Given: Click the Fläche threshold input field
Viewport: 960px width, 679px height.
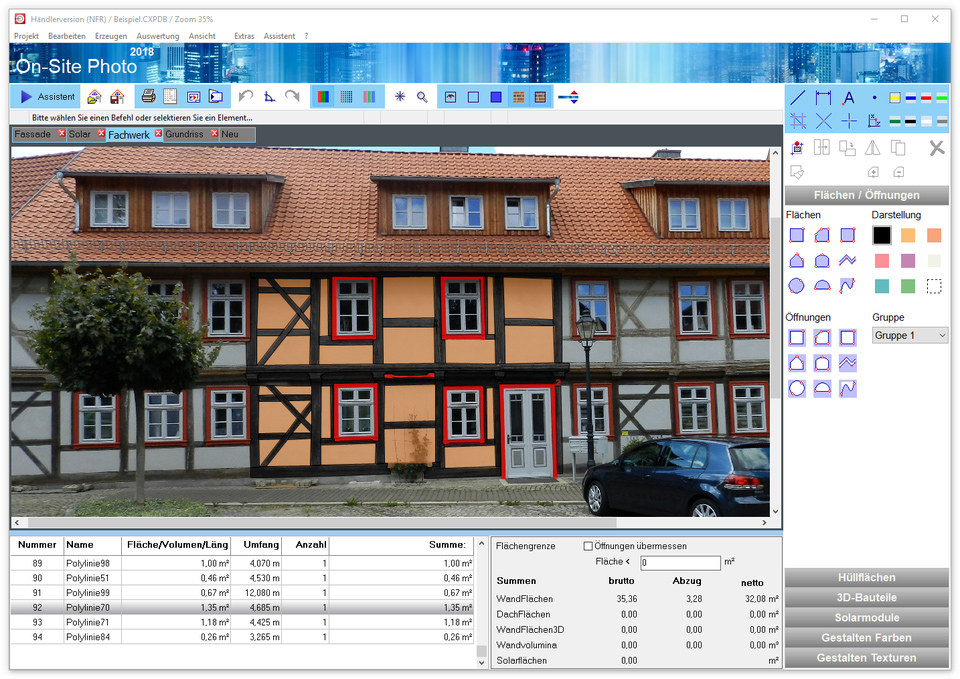Looking at the screenshot, I should point(679,563).
